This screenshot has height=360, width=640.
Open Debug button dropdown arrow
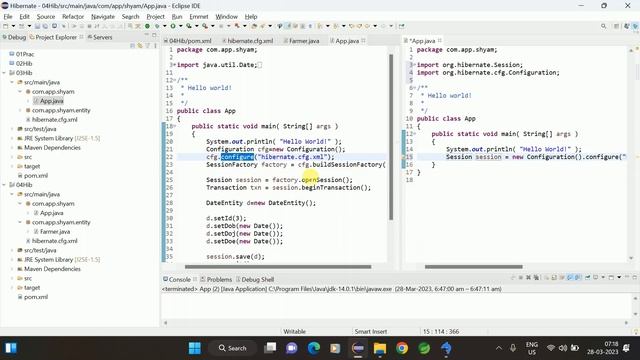pyautogui.click(x=165, y=26)
